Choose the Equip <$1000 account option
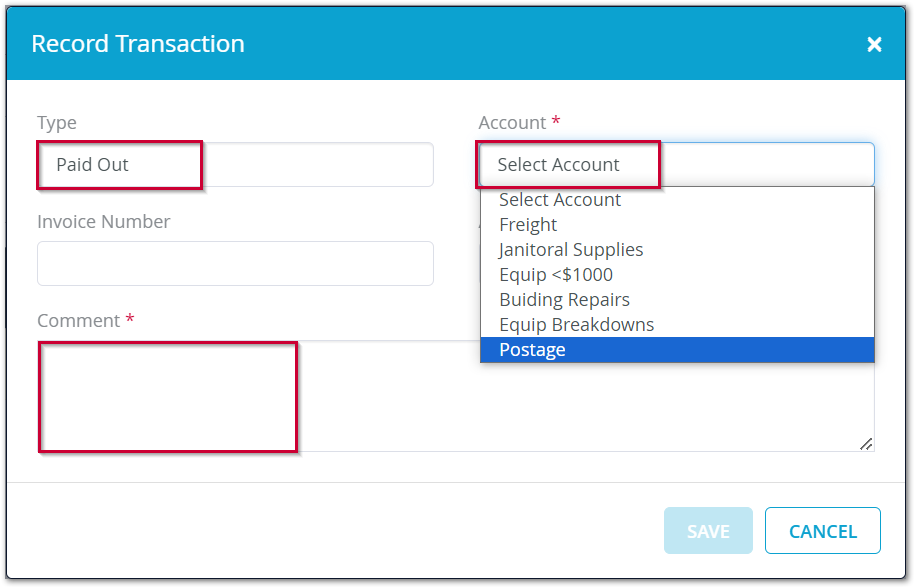This screenshot has width=915, height=588. pos(556,275)
